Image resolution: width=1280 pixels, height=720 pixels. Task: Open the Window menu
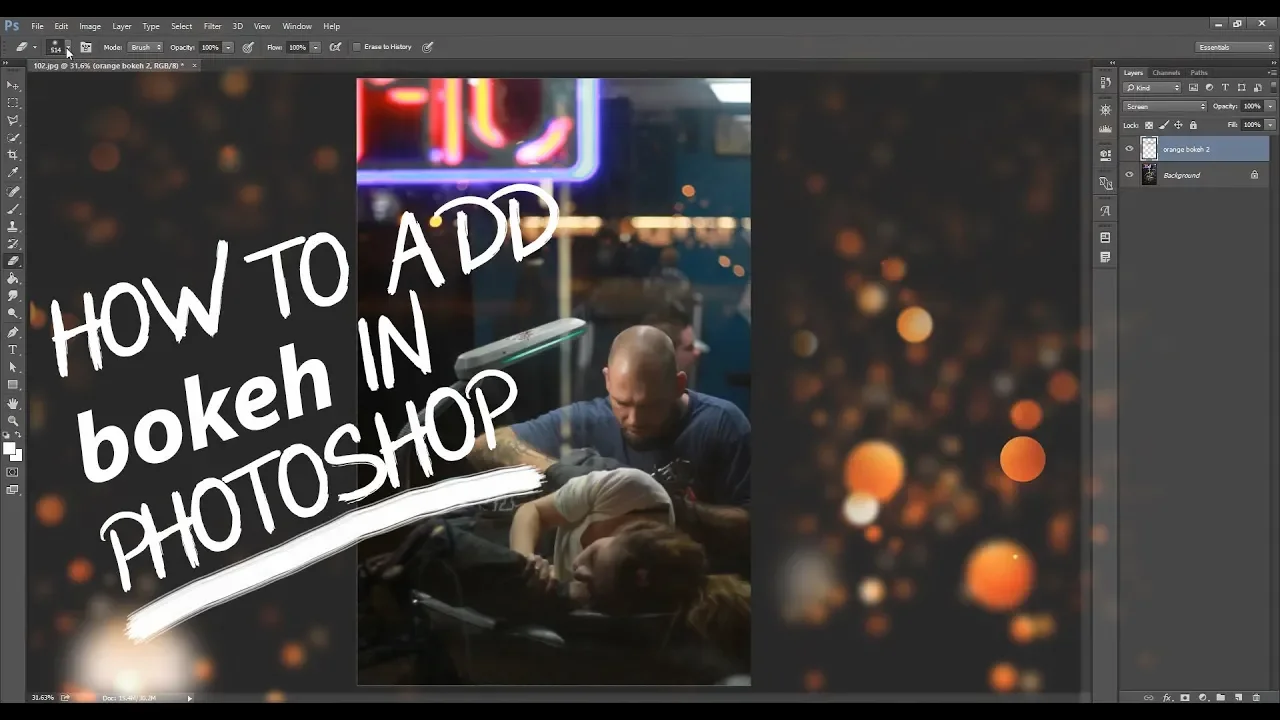coord(297,26)
